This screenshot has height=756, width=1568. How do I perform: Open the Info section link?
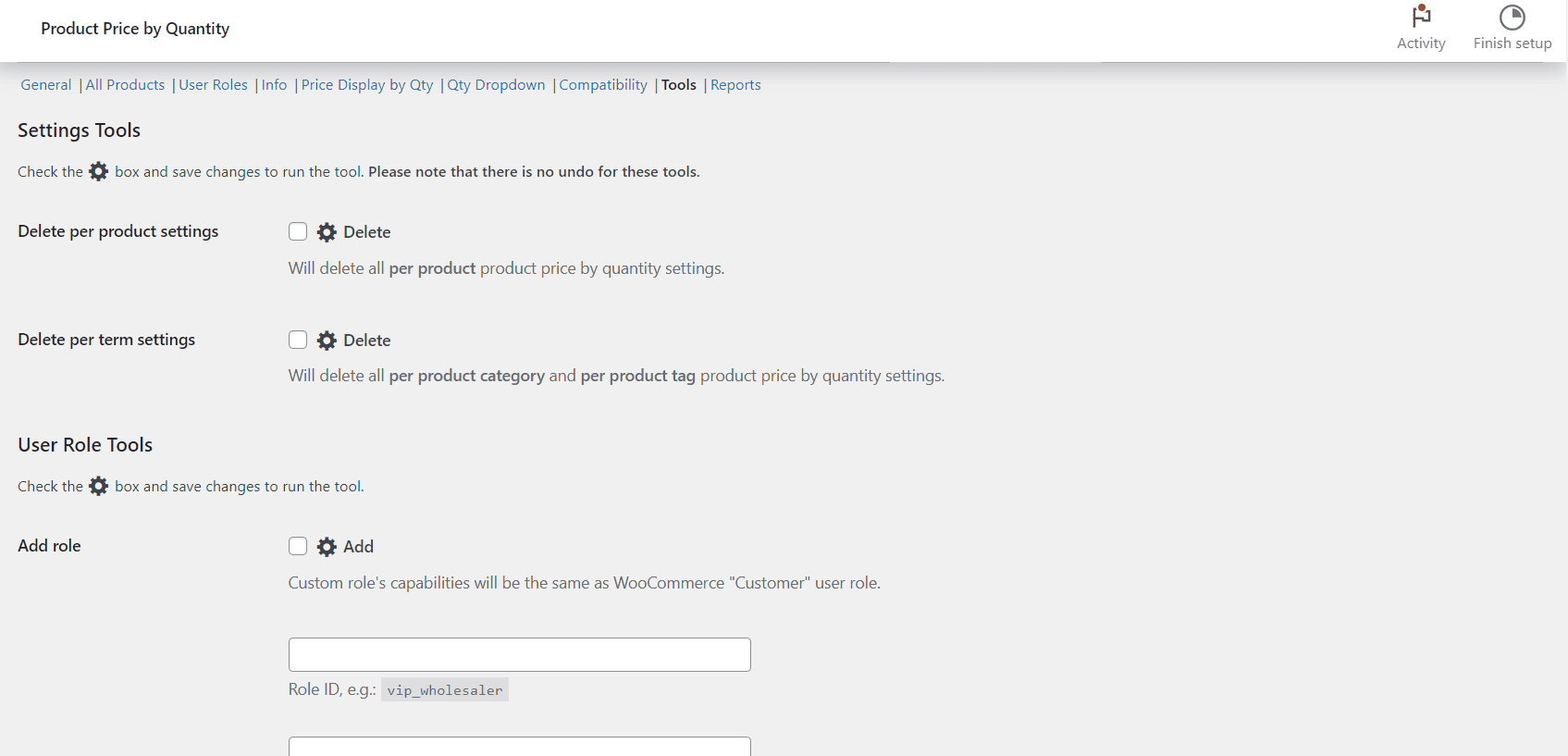[x=274, y=85]
